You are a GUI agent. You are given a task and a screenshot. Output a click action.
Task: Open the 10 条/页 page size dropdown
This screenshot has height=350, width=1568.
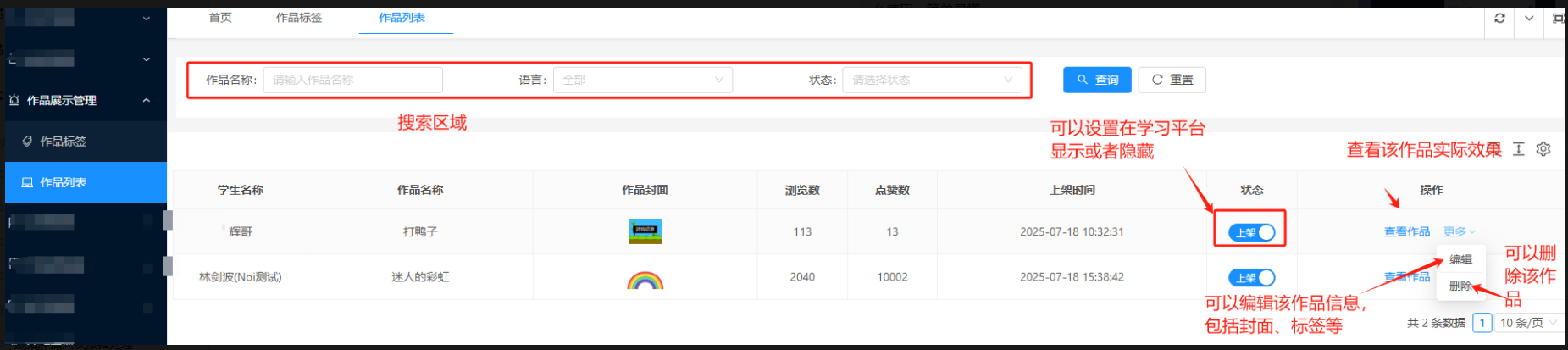click(1528, 323)
